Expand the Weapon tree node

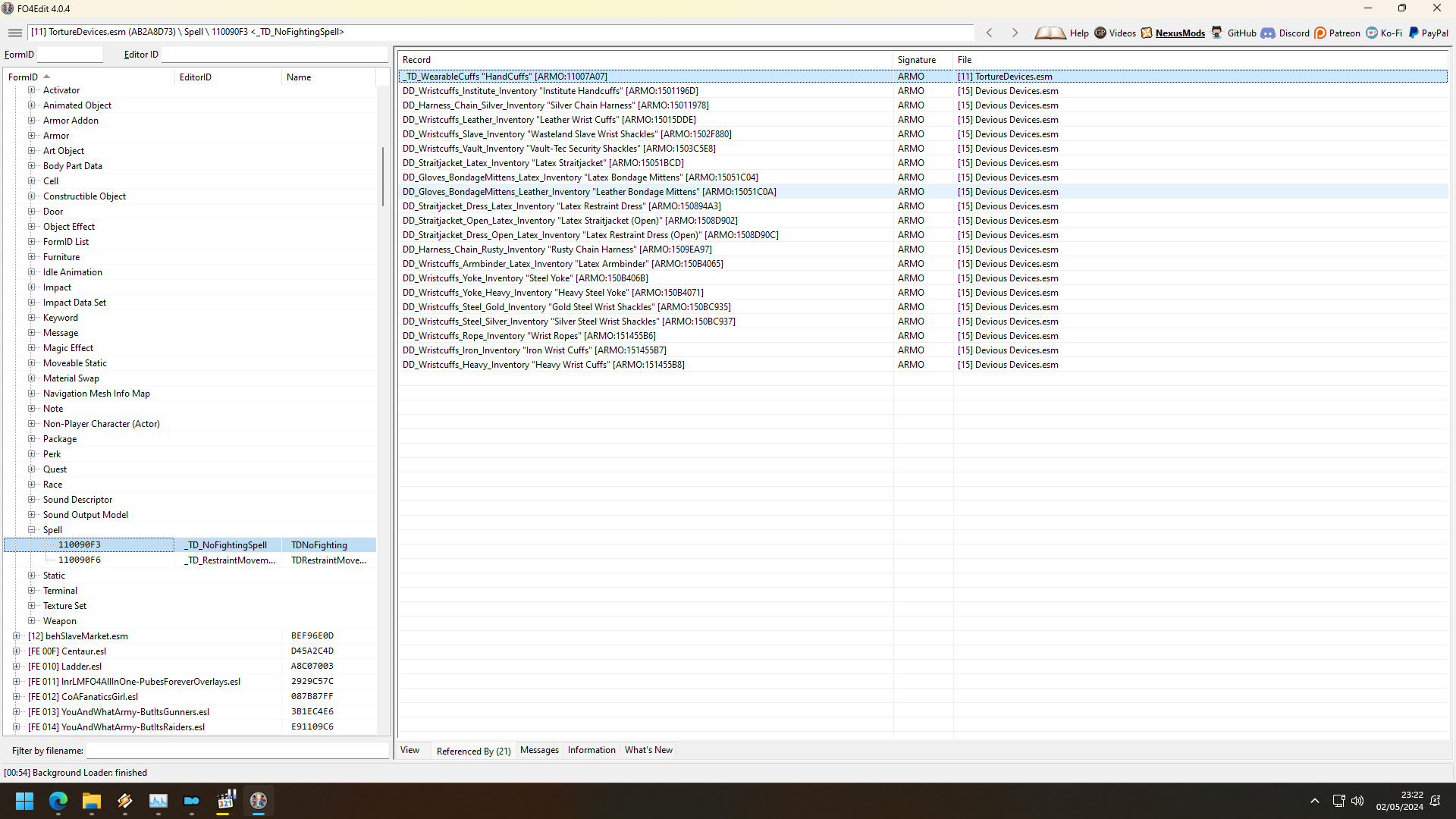coord(32,621)
